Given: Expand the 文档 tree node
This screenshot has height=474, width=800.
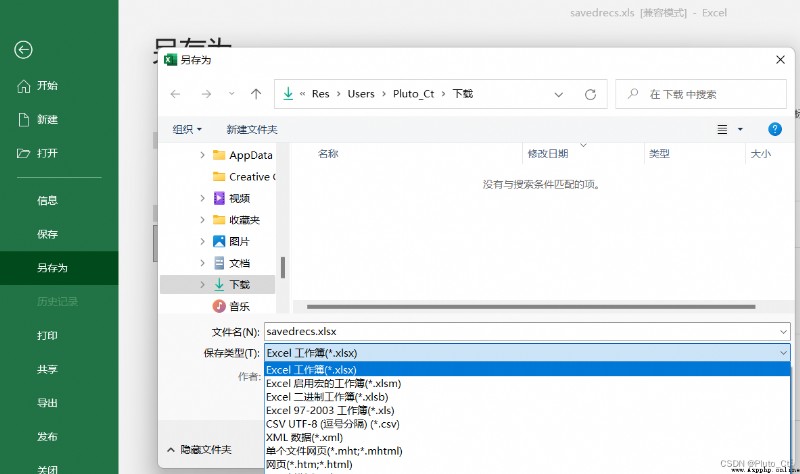Looking at the screenshot, I should click(x=203, y=263).
